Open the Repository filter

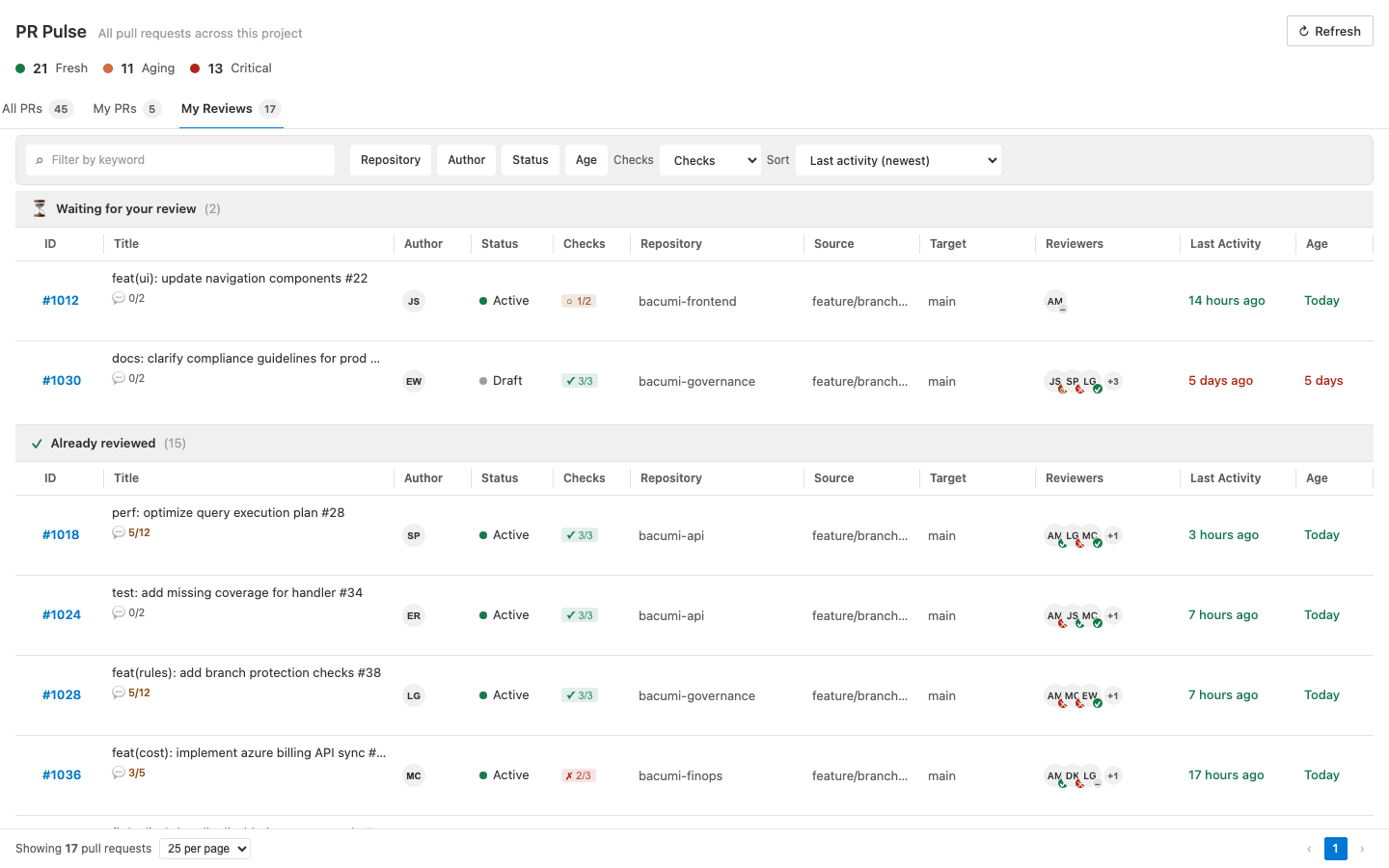[391, 160]
